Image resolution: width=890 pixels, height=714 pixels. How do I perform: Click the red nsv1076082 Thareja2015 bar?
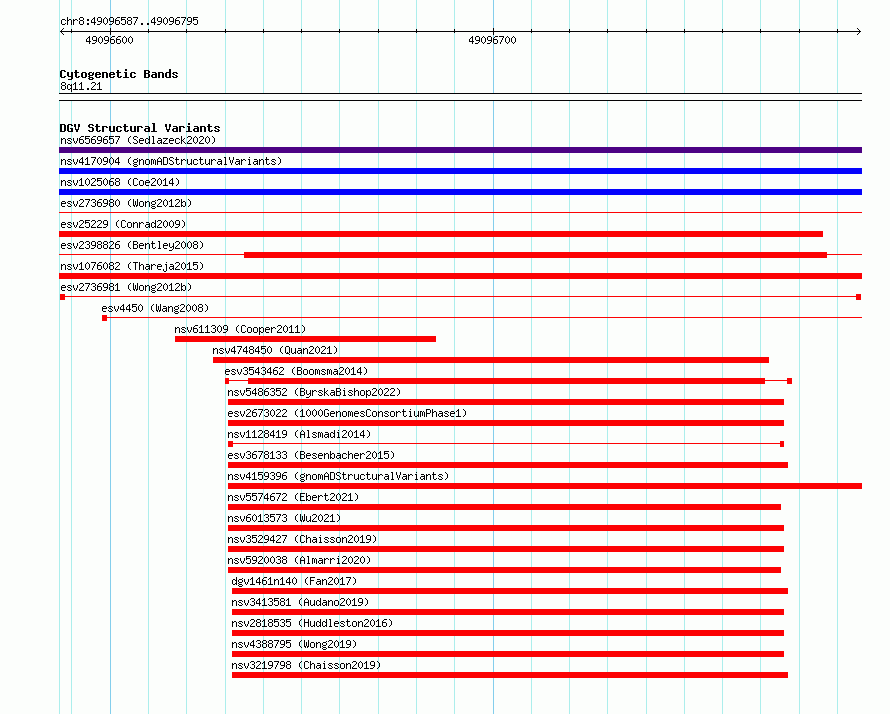click(460, 276)
